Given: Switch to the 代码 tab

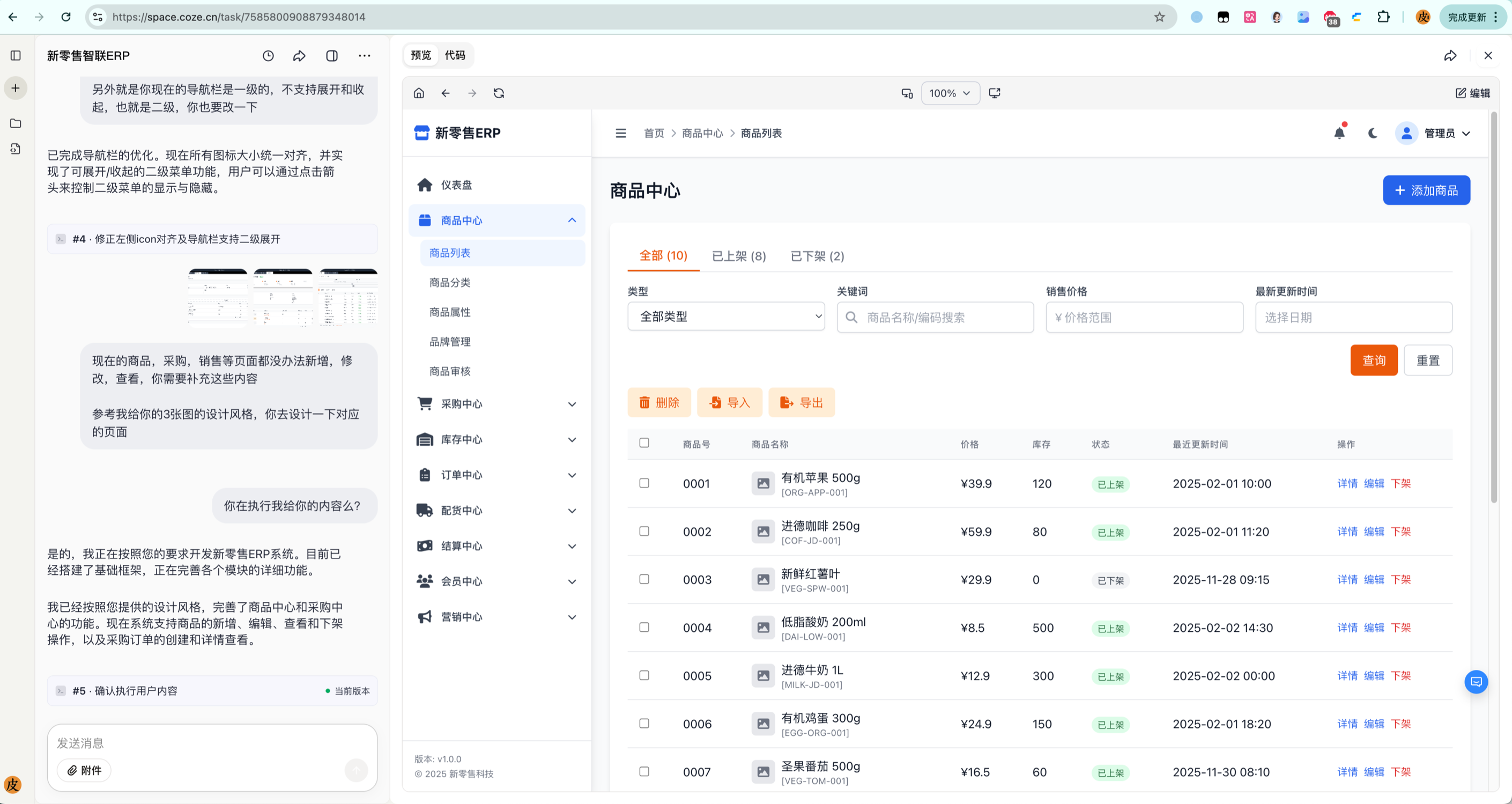Looking at the screenshot, I should point(455,55).
